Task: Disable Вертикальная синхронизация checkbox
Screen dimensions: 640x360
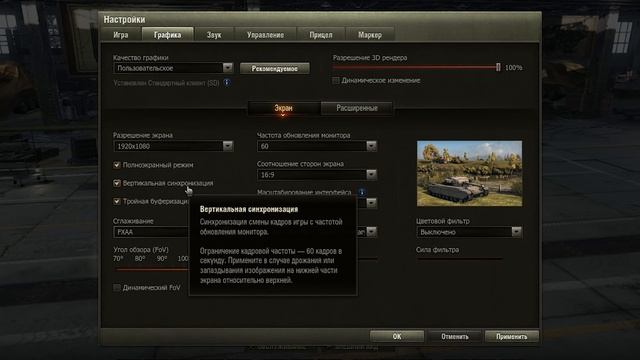Action: click(x=117, y=183)
